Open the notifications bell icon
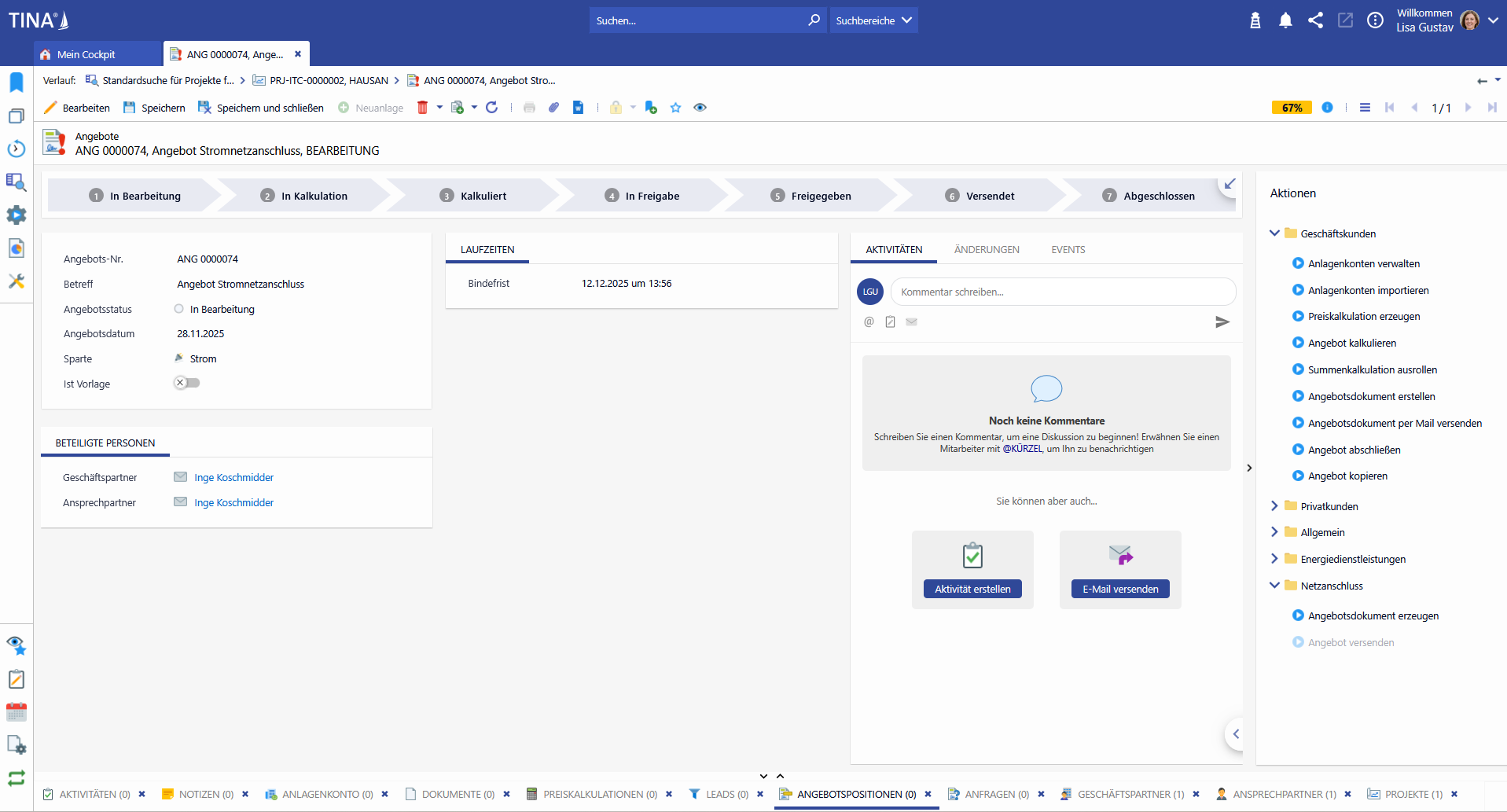The width and height of the screenshot is (1507, 812). tap(1285, 20)
